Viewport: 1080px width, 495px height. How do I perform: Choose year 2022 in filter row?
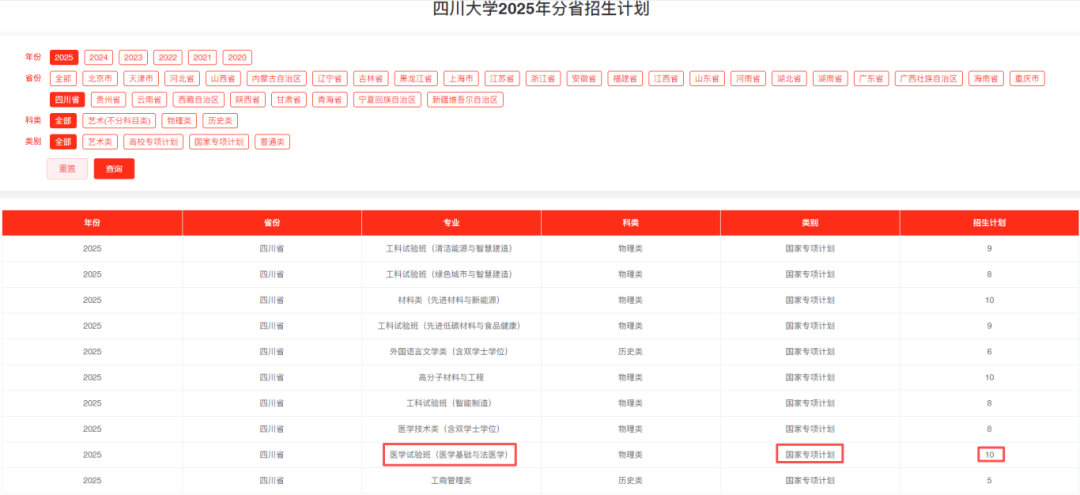coord(168,57)
